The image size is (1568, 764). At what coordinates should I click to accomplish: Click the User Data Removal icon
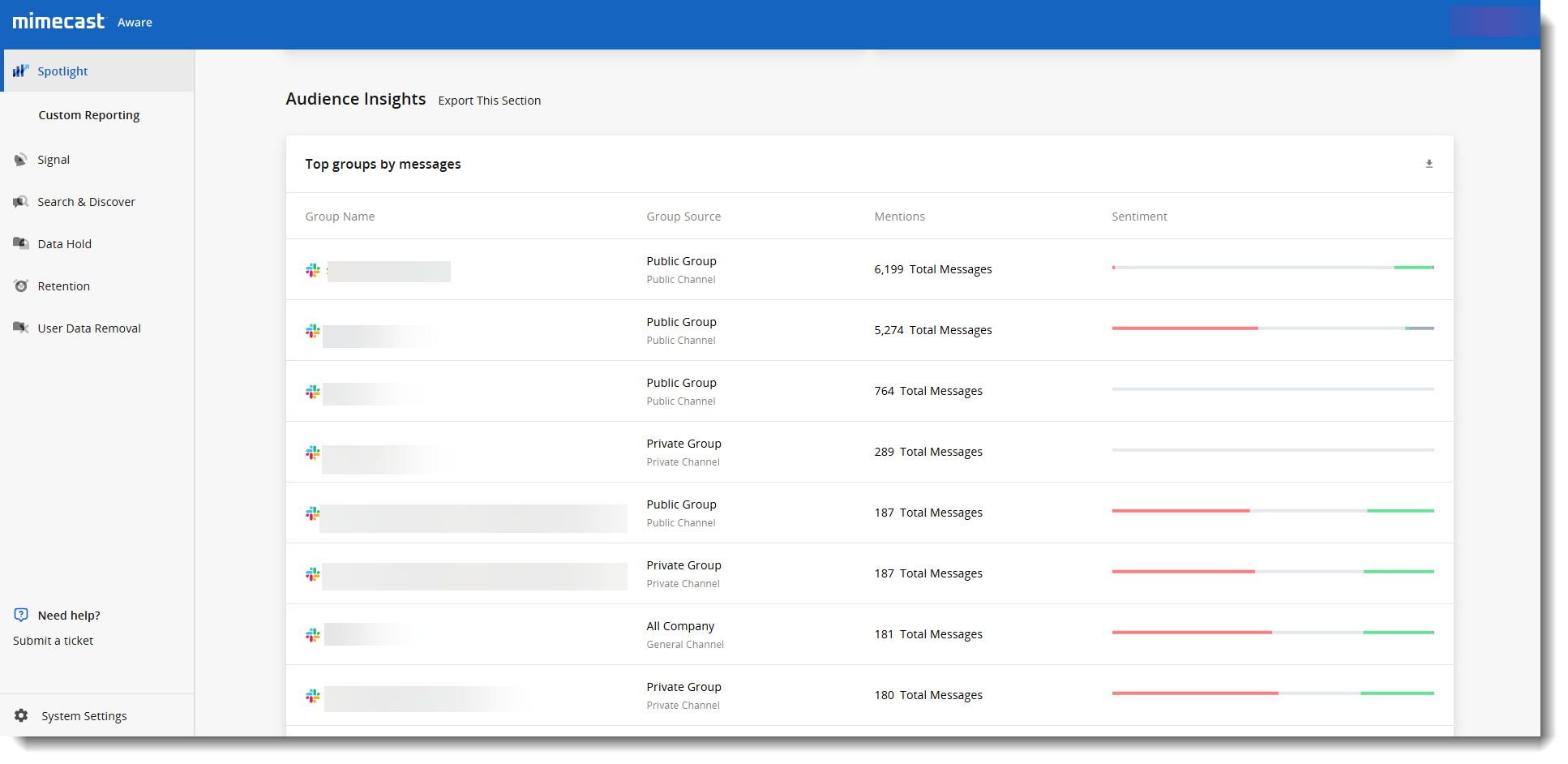(x=20, y=328)
